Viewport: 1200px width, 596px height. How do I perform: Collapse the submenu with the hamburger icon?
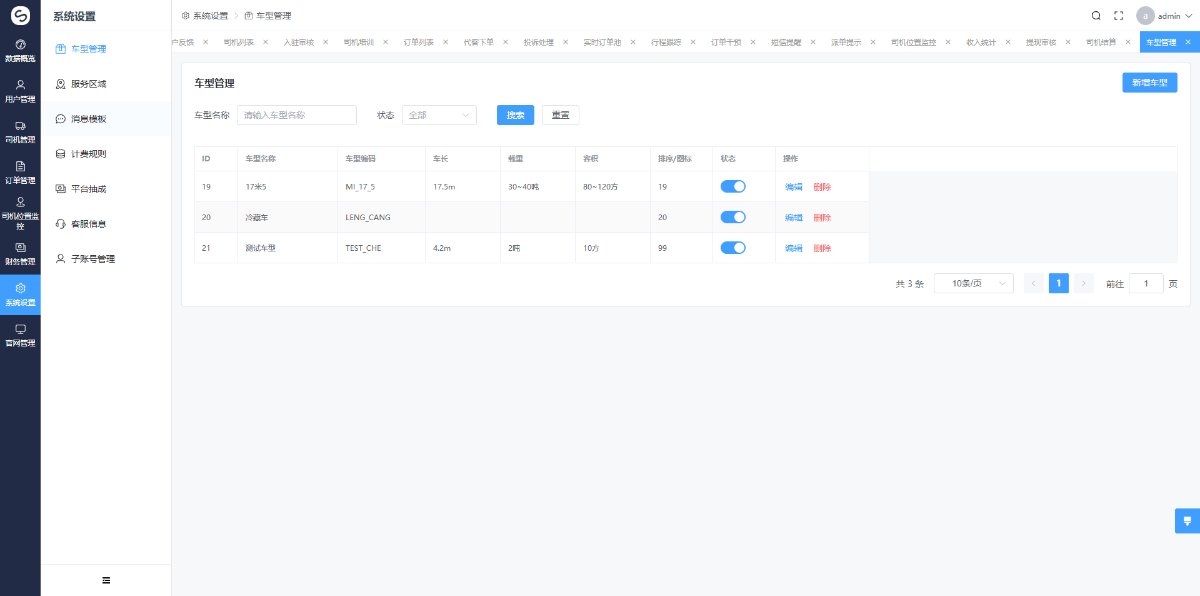106,580
